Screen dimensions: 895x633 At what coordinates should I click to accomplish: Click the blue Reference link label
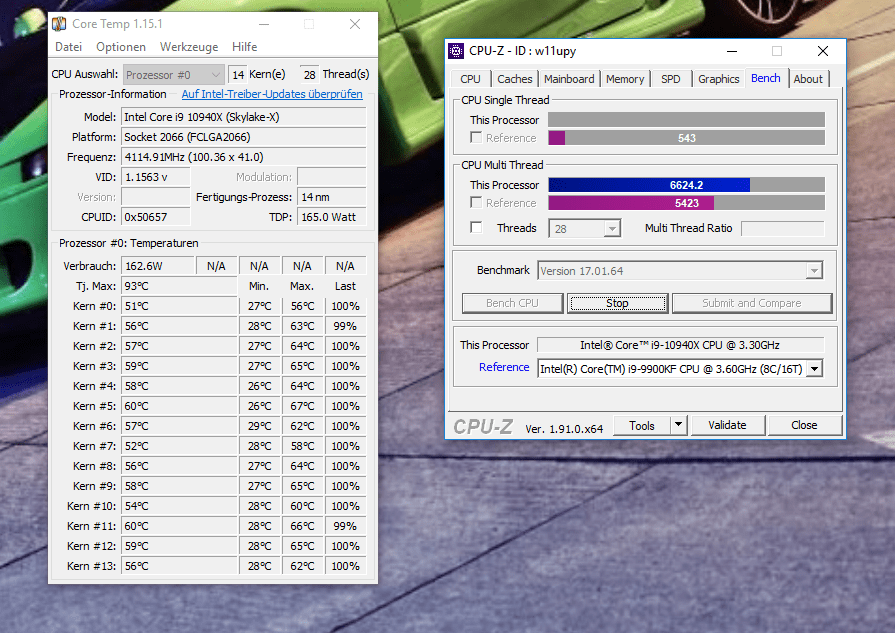pyautogui.click(x=504, y=367)
